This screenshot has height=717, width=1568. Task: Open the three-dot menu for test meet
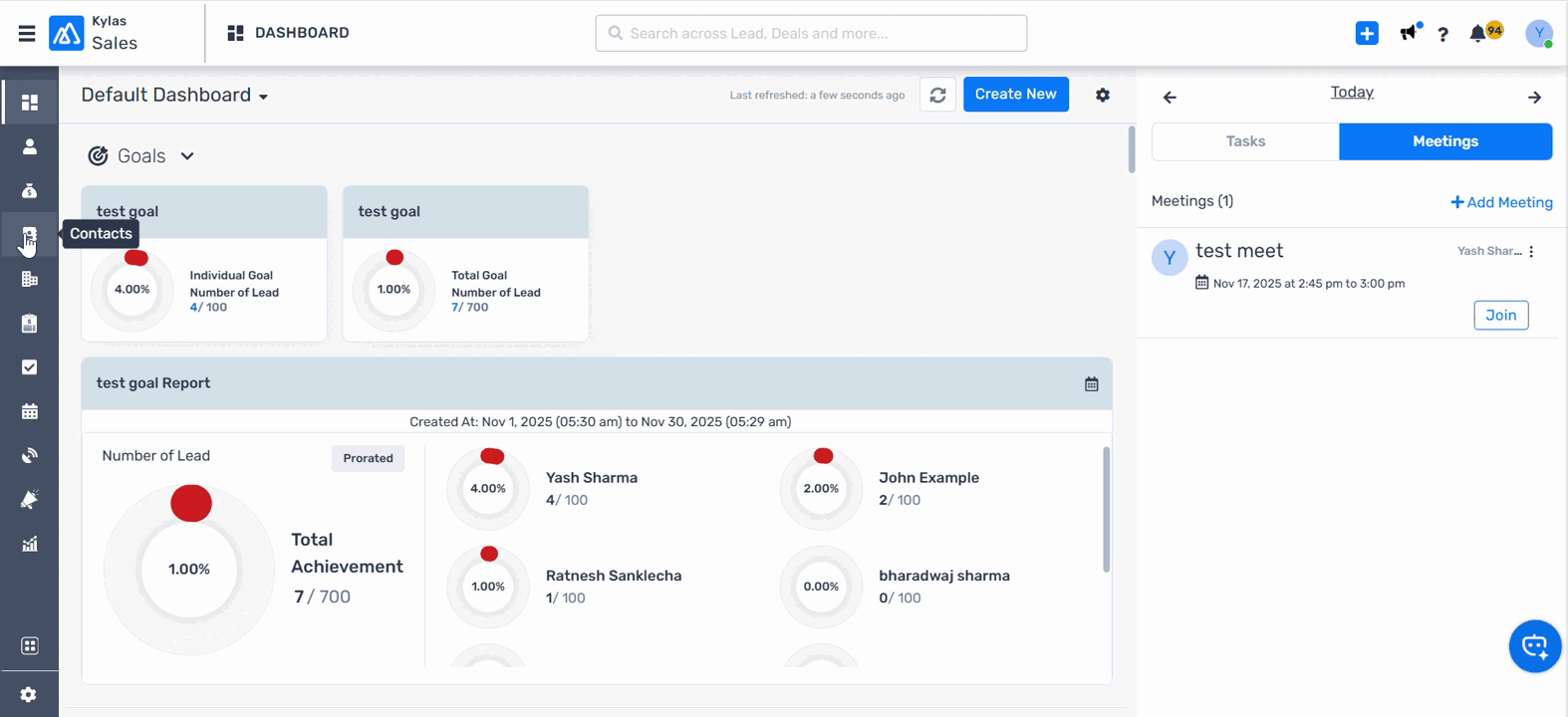tap(1532, 252)
